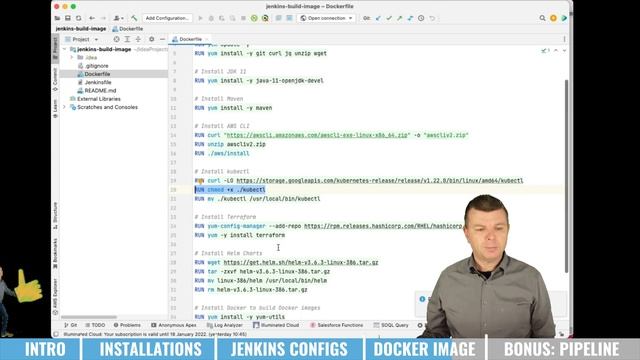Open the Problems tool window tab
Image resolution: width=640 pixels, height=360 pixels.
127,325
